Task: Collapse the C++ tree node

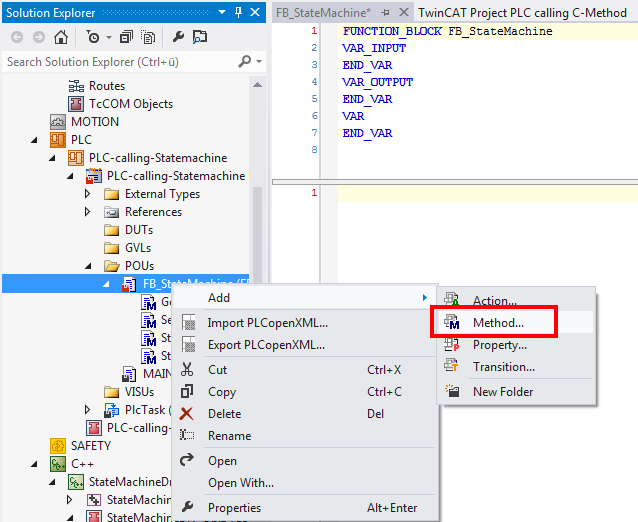Action: 34,464
